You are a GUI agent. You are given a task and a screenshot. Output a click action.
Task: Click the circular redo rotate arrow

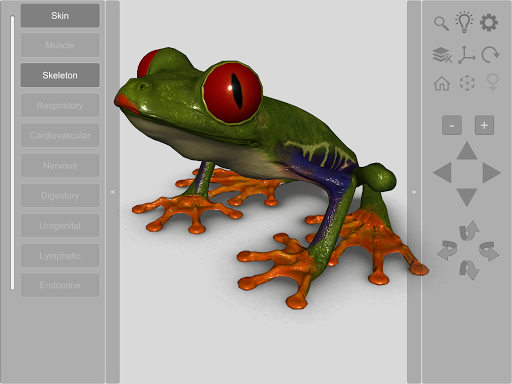pos(490,55)
